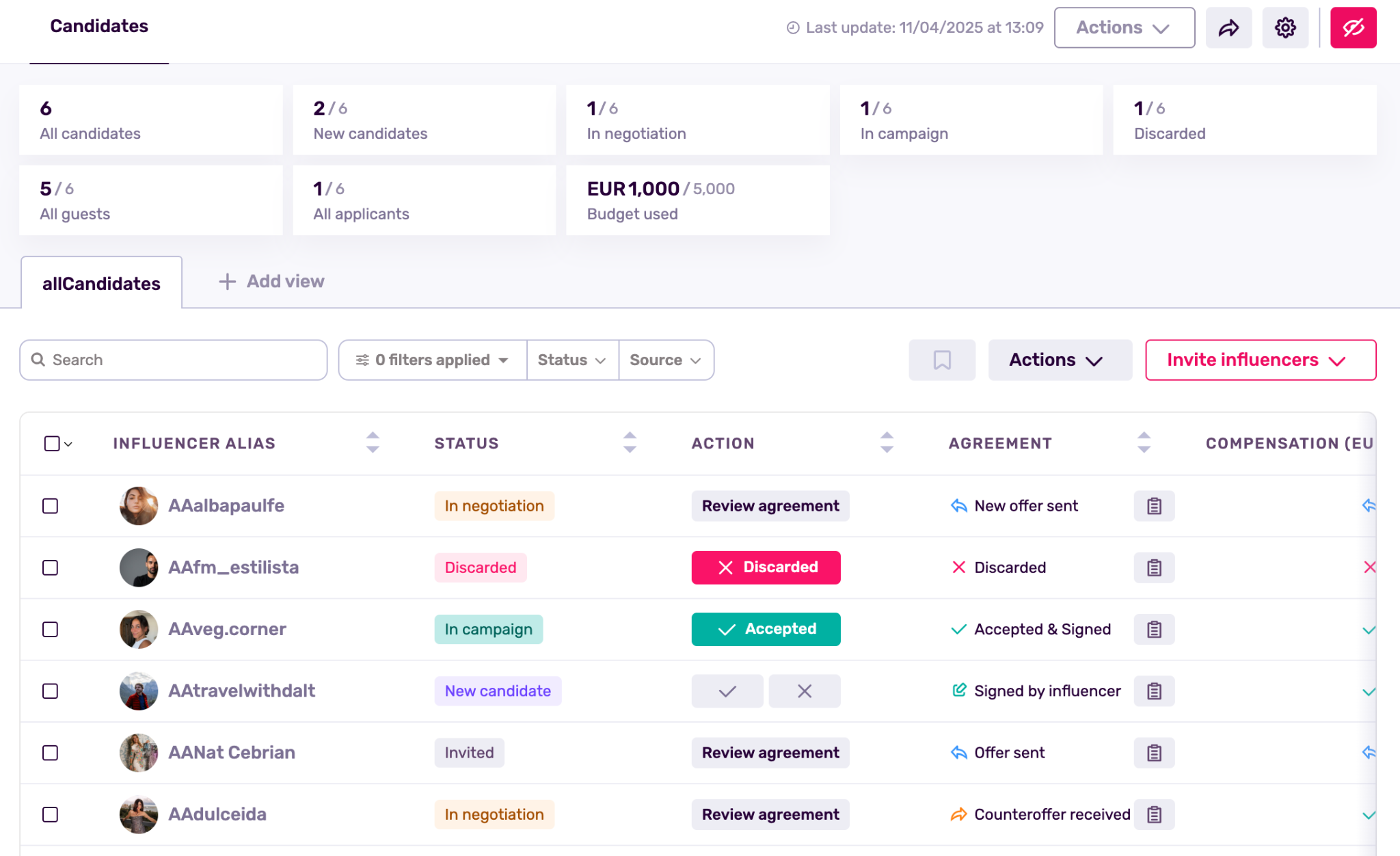Click the pink hidden-eye icon button
The height and width of the screenshot is (856, 1400).
[x=1353, y=28]
